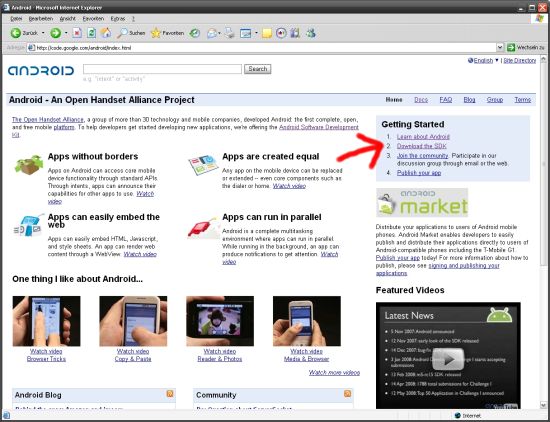Image resolution: width=550 pixels, height=422 pixels.
Task: Click the Search button next to search box
Action: coord(257,69)
